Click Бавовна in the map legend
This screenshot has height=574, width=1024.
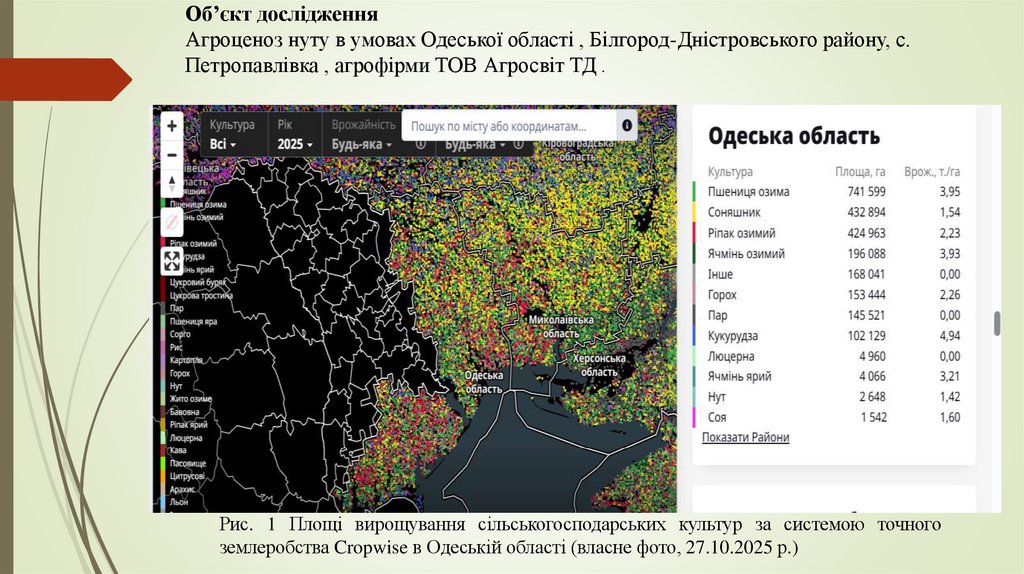tap(185, 412)
